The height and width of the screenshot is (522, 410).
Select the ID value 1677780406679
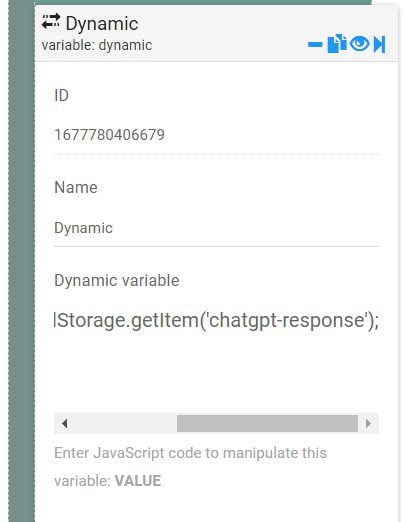(110, 135)
